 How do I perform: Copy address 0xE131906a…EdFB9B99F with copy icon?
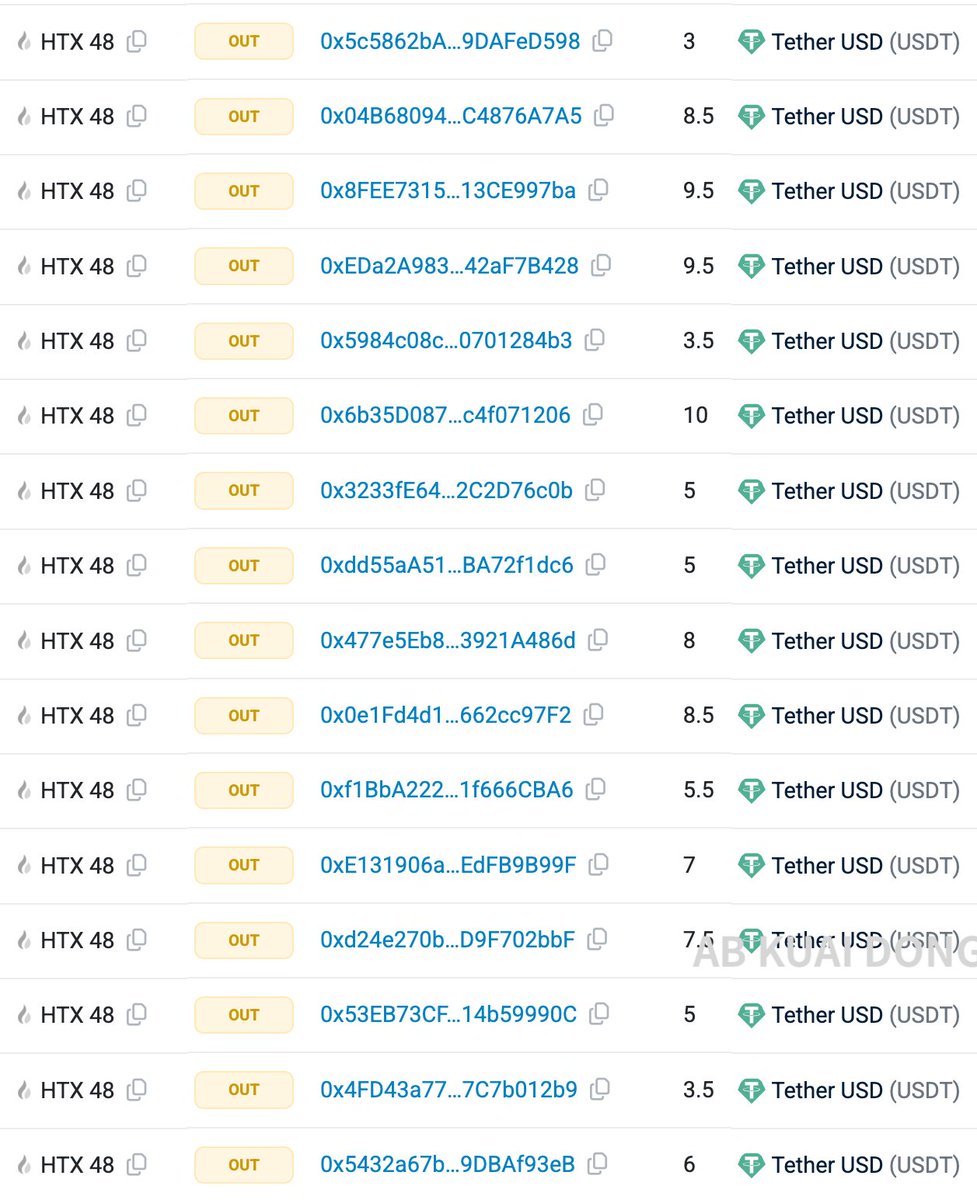click(x=599, y=865)
